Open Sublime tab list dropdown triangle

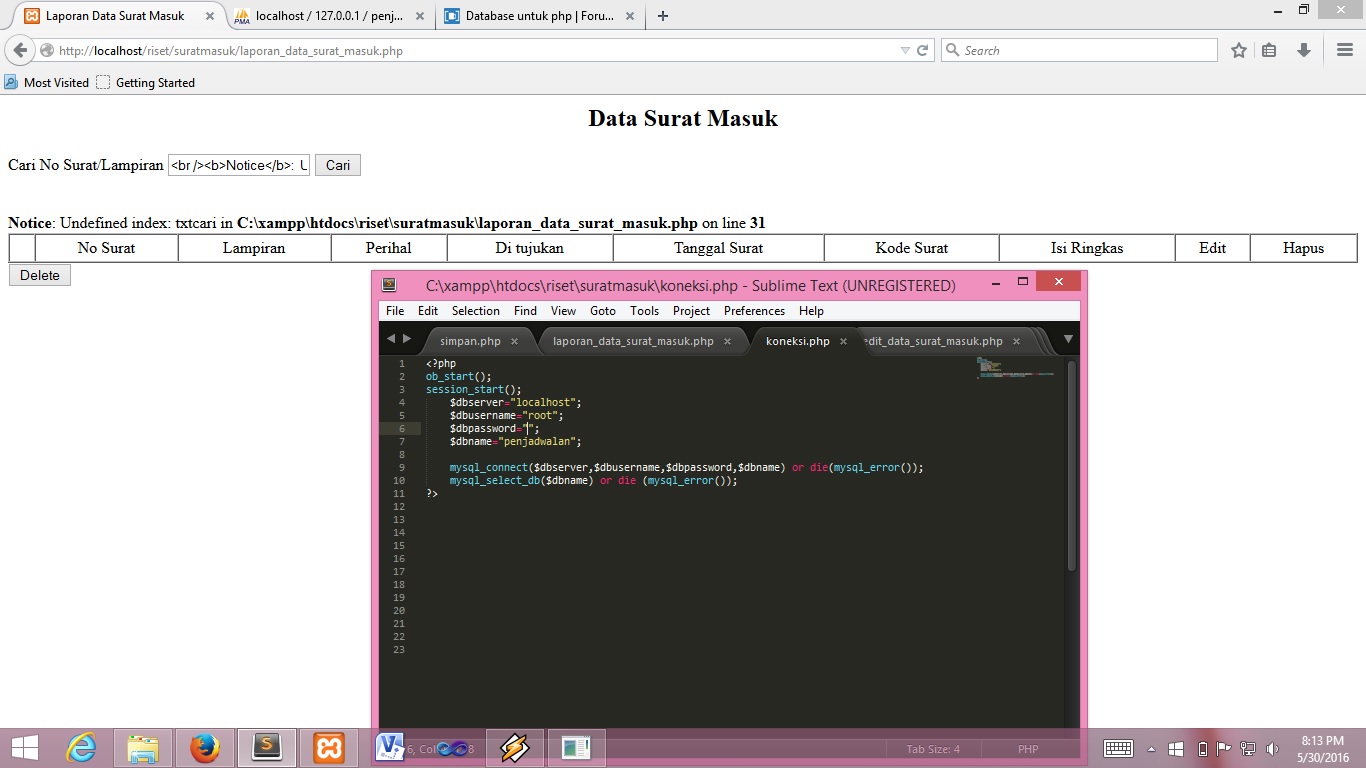(x=1068, y=339)
